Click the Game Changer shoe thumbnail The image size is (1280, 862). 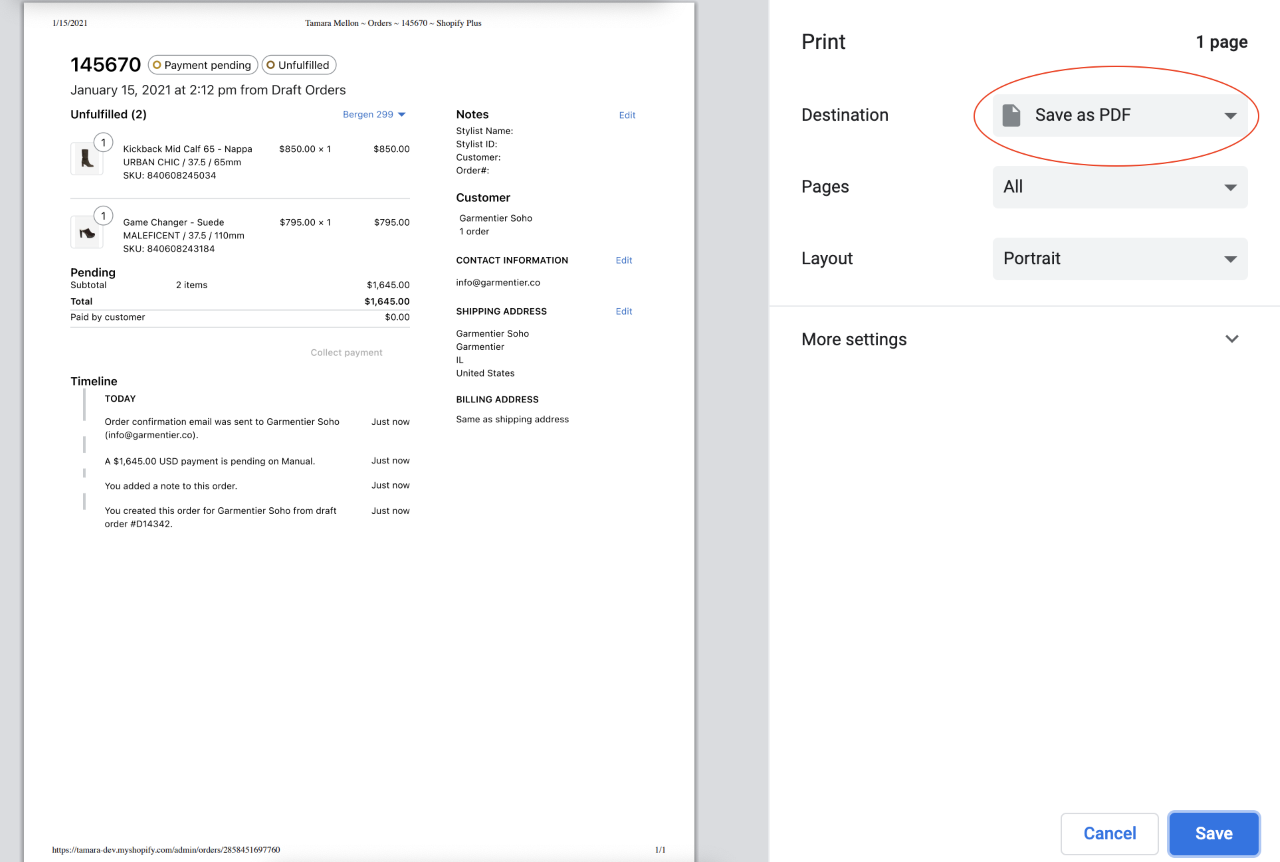[86, 232]
